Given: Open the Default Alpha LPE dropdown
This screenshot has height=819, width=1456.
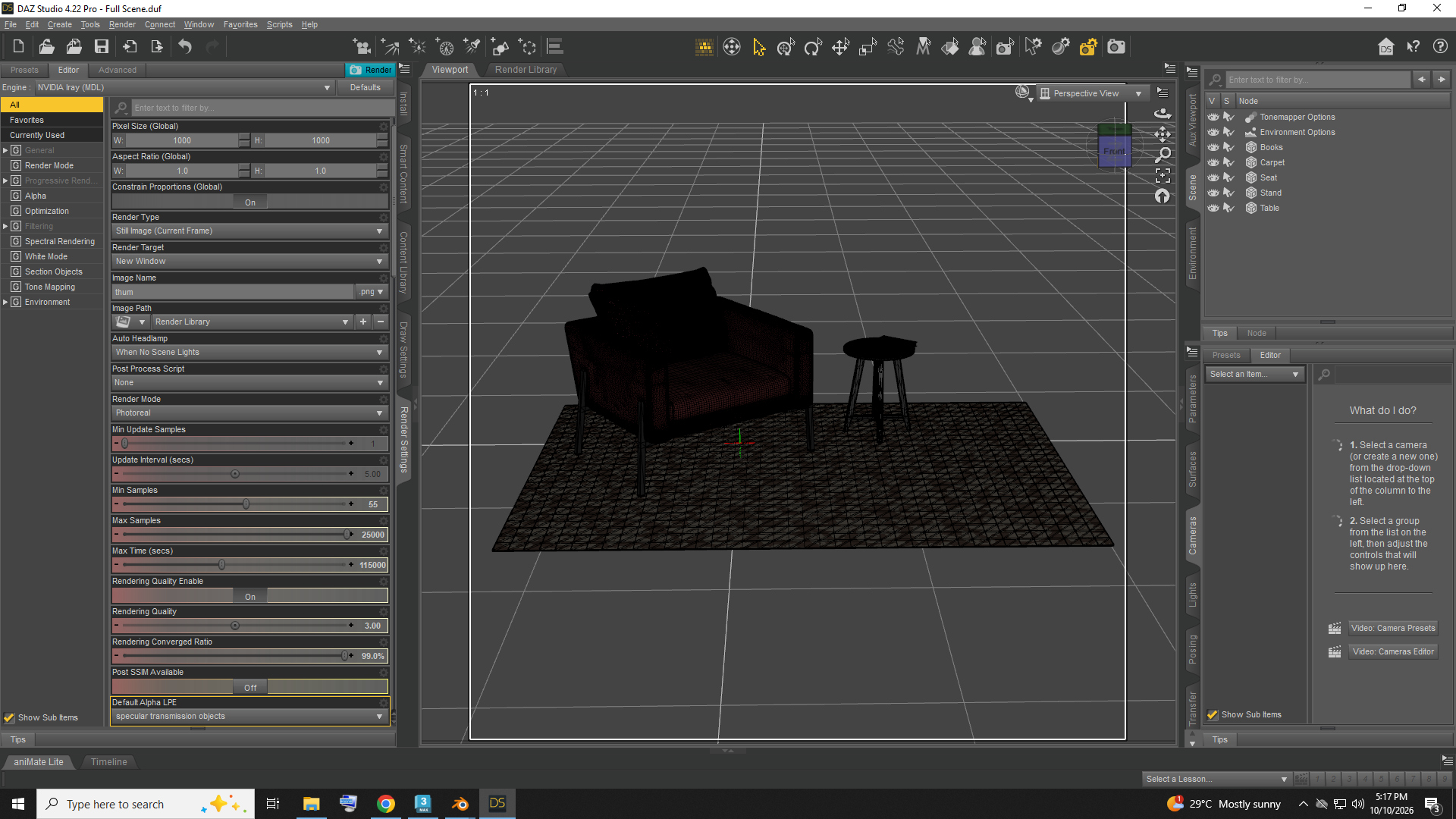Looking at the screenshot, I should (x=249, y=717).
